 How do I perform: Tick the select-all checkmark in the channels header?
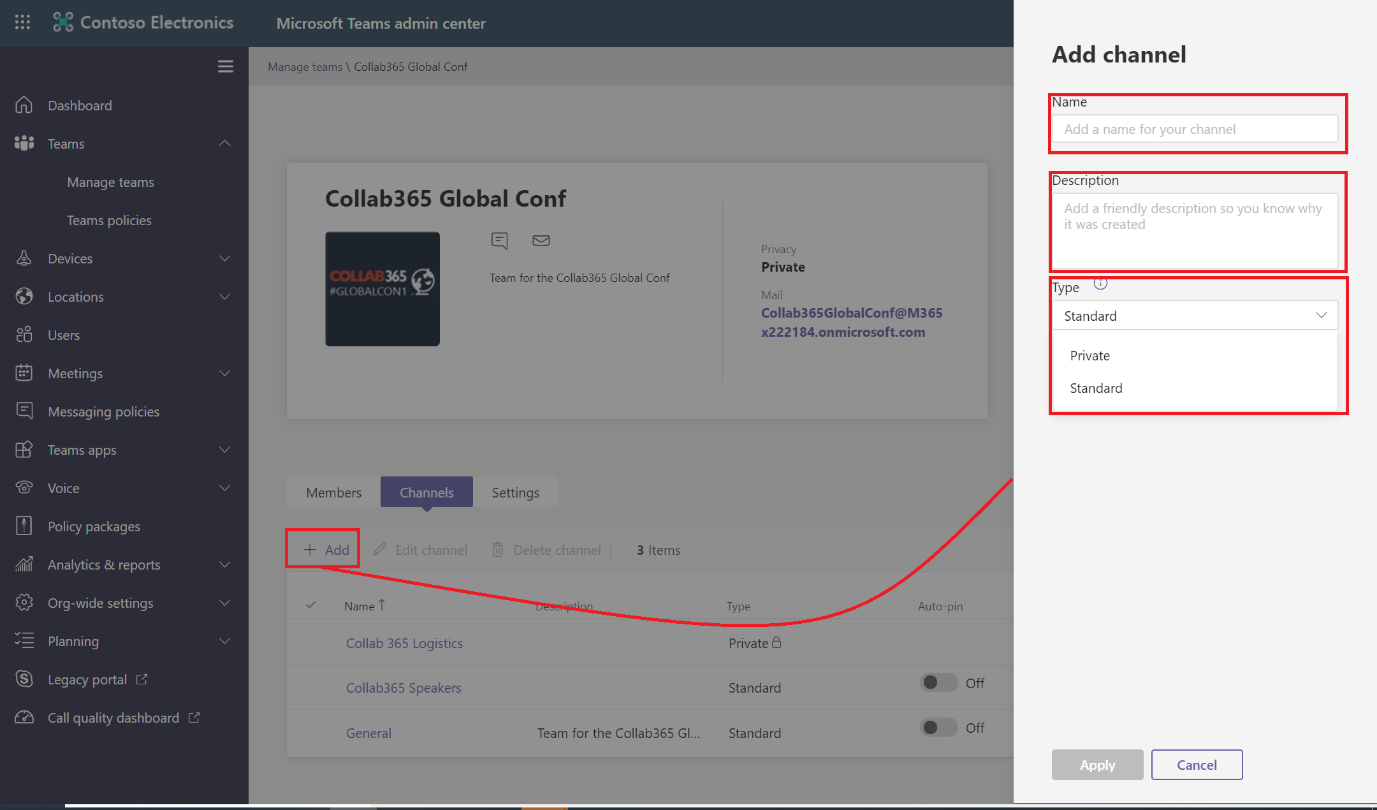coord(311,605)
